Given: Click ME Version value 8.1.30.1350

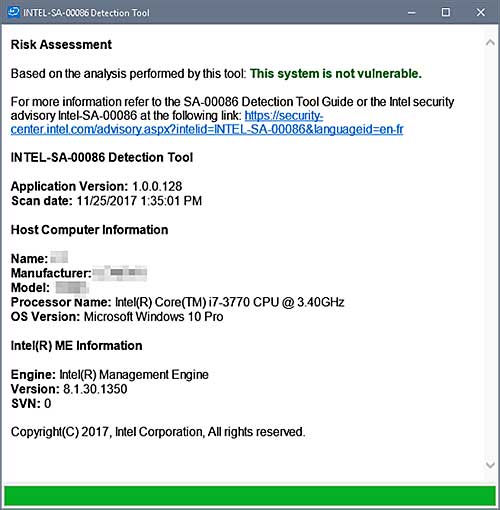Looking at the screenshot, I should point(95,389).
